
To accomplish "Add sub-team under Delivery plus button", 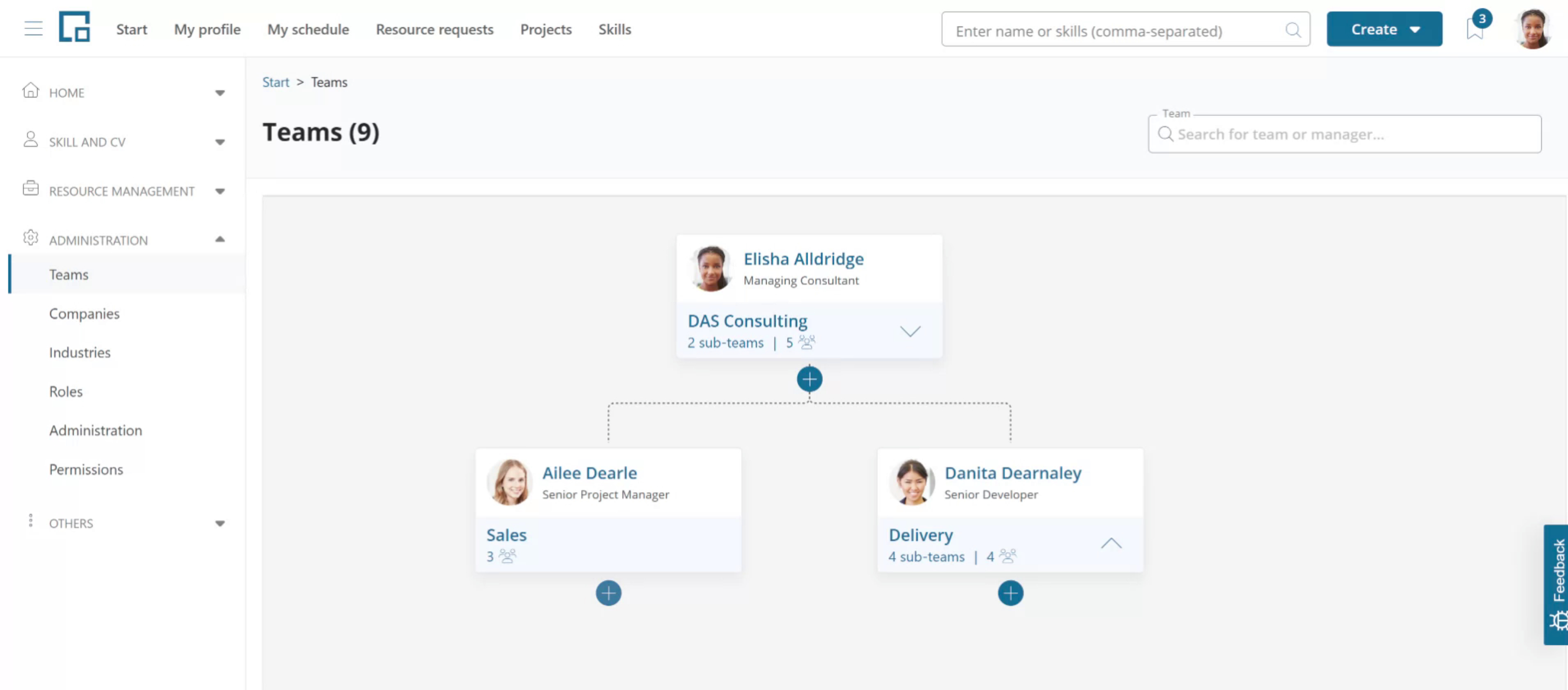I will [1010, 593].
